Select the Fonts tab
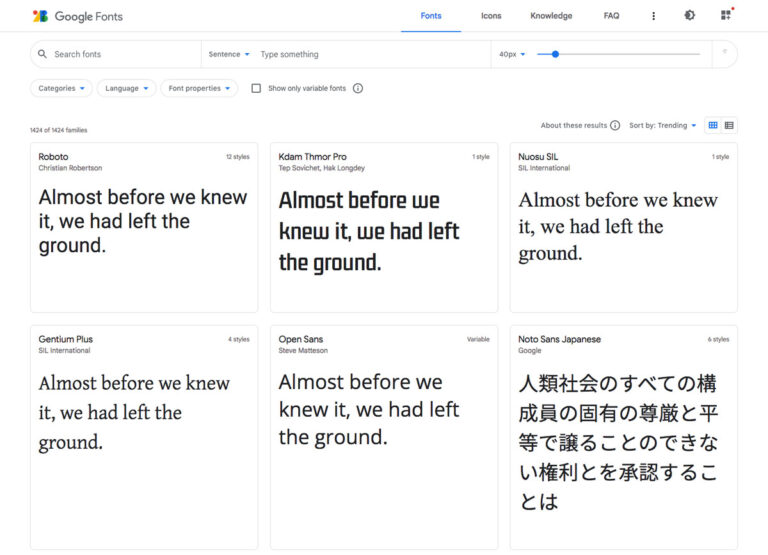The height and width of the screenshot is (555, 768). (431, 16)
